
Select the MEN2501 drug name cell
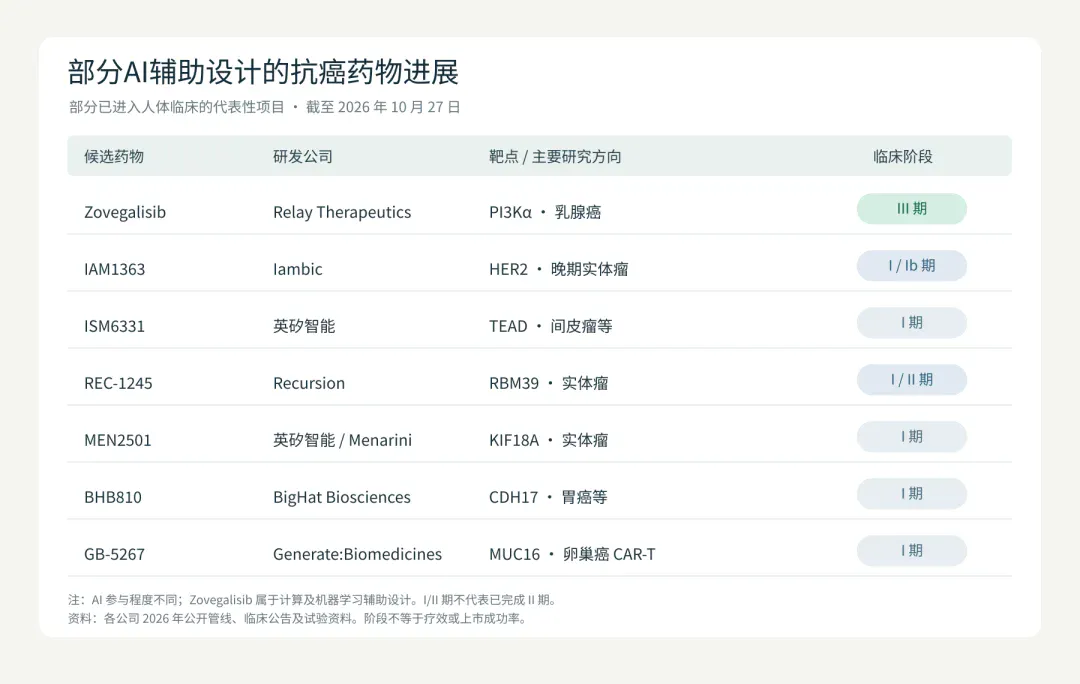click(117, 441)
